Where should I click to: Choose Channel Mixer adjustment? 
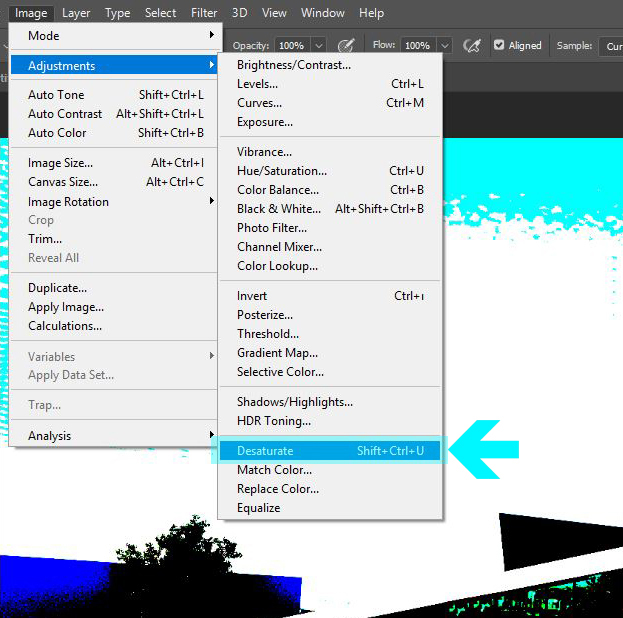point(330,247)
